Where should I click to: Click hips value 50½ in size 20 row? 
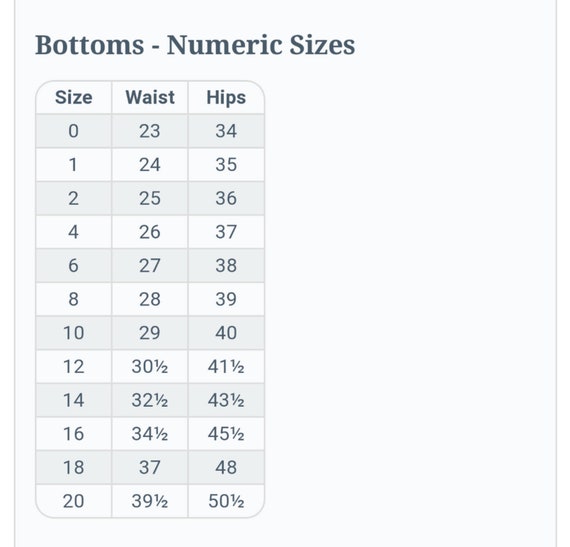click(x=226, y=501)
